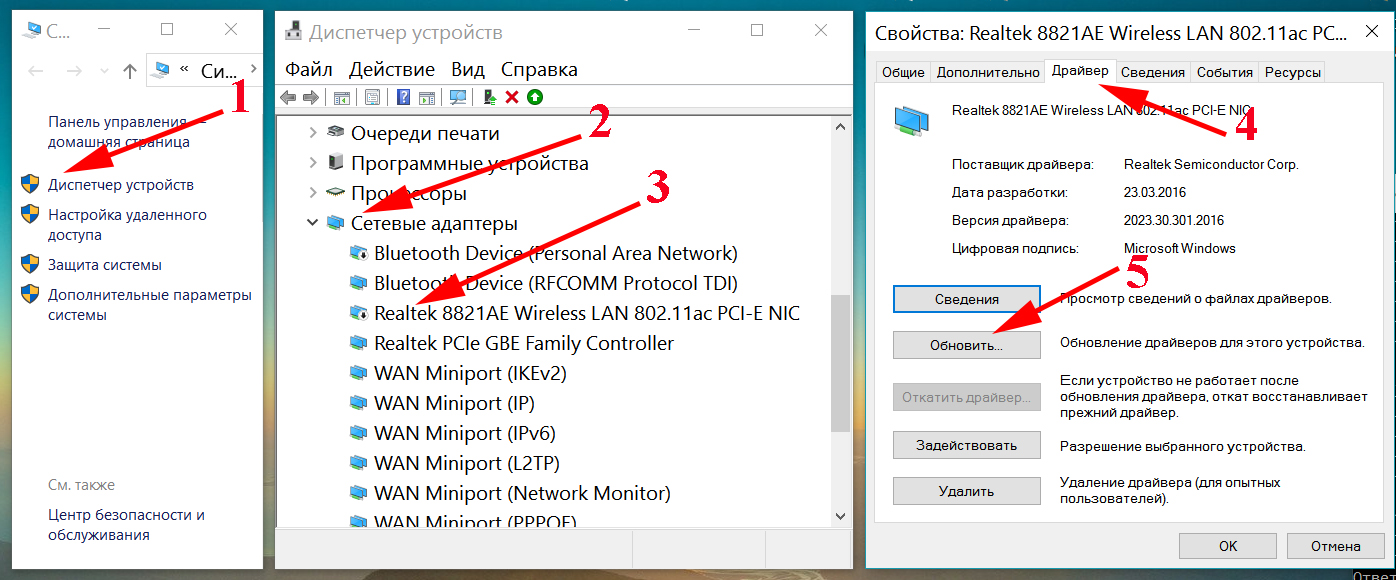The width and height of the screenshot is (1396, 580).
Task: Open the Настройка удаленного доступа link
Action: (127, 225)
